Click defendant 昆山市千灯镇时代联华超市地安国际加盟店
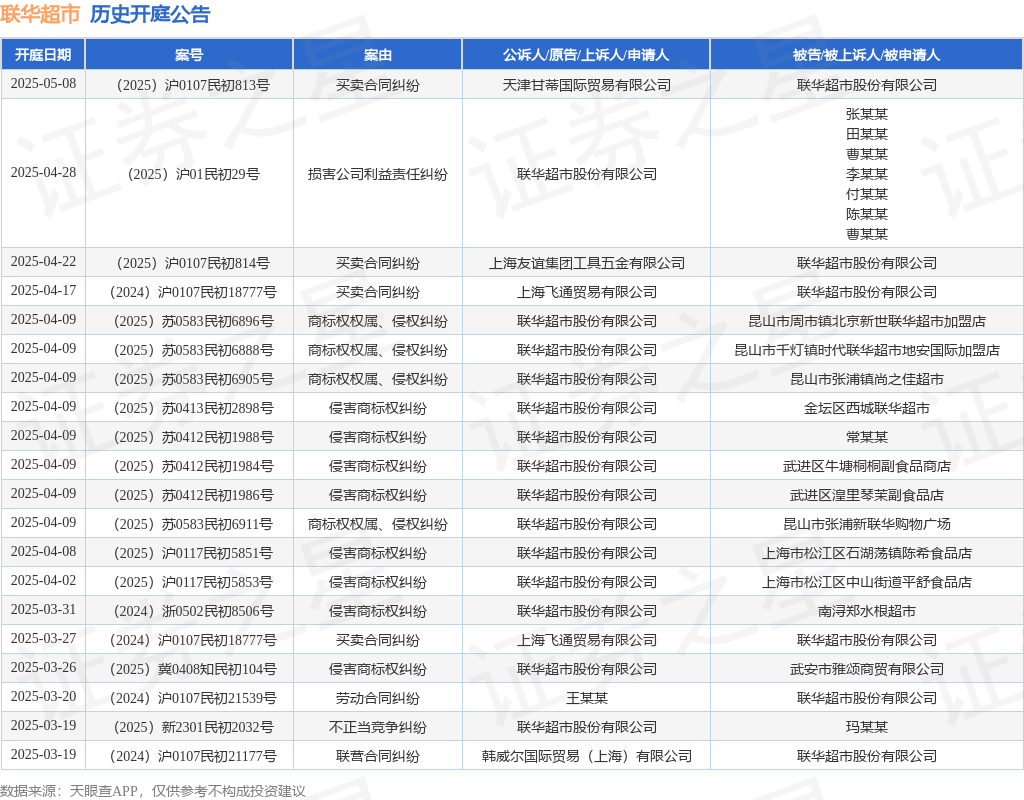This screenshot has height=800, width=1024. pos(867,350)
